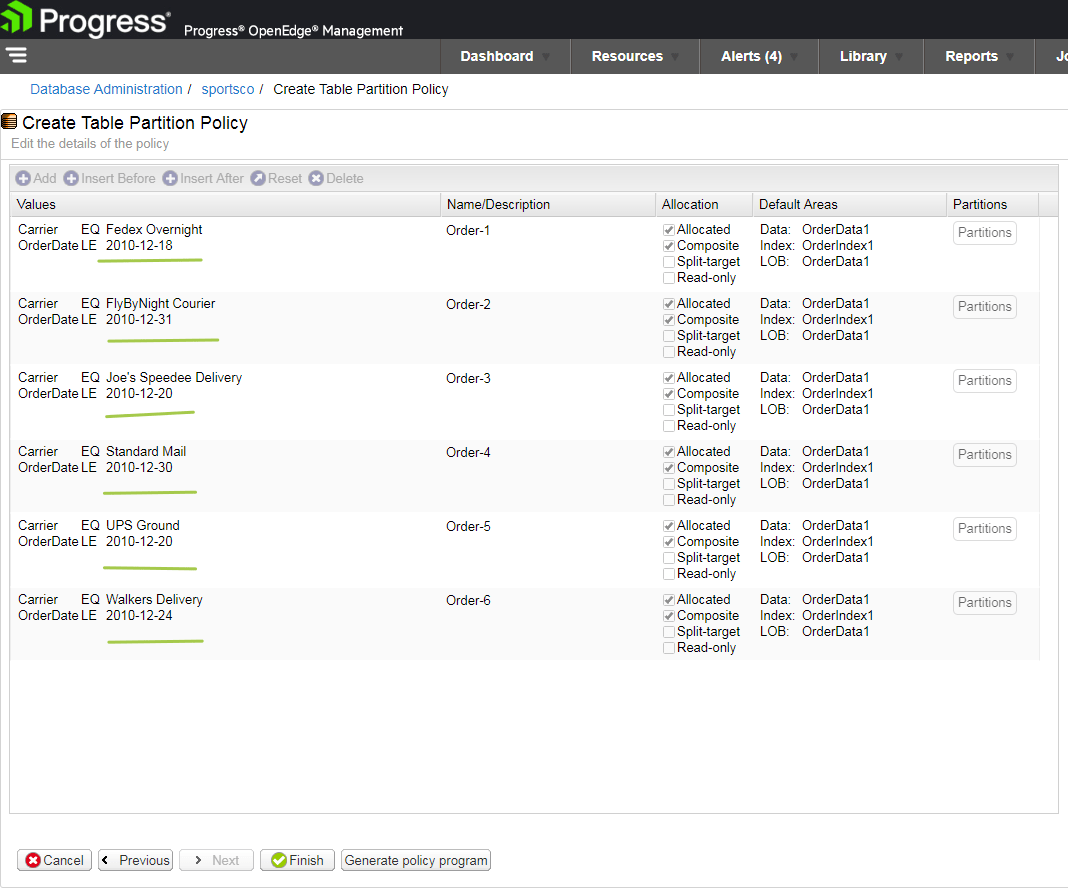Click the Order-1 name cell
The height and width of the screenshot is (892, 1068).
pos(468,231)
